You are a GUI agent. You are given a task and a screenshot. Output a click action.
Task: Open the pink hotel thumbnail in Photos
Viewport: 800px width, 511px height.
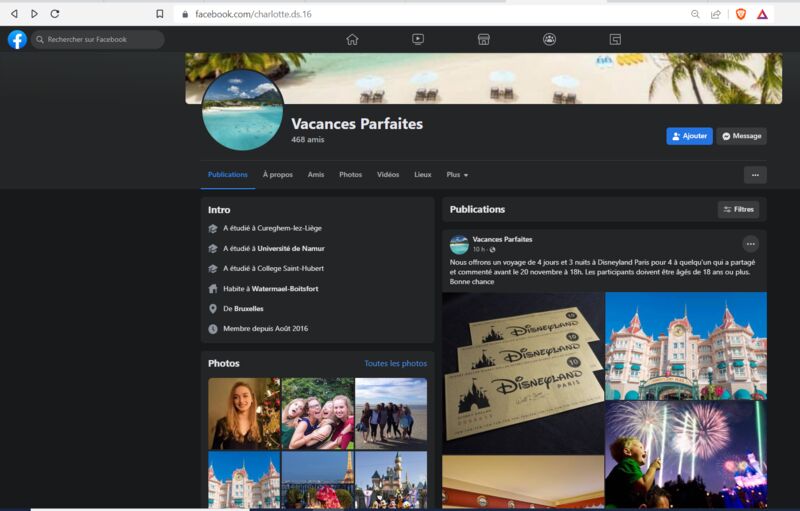[x=244, y=480]
